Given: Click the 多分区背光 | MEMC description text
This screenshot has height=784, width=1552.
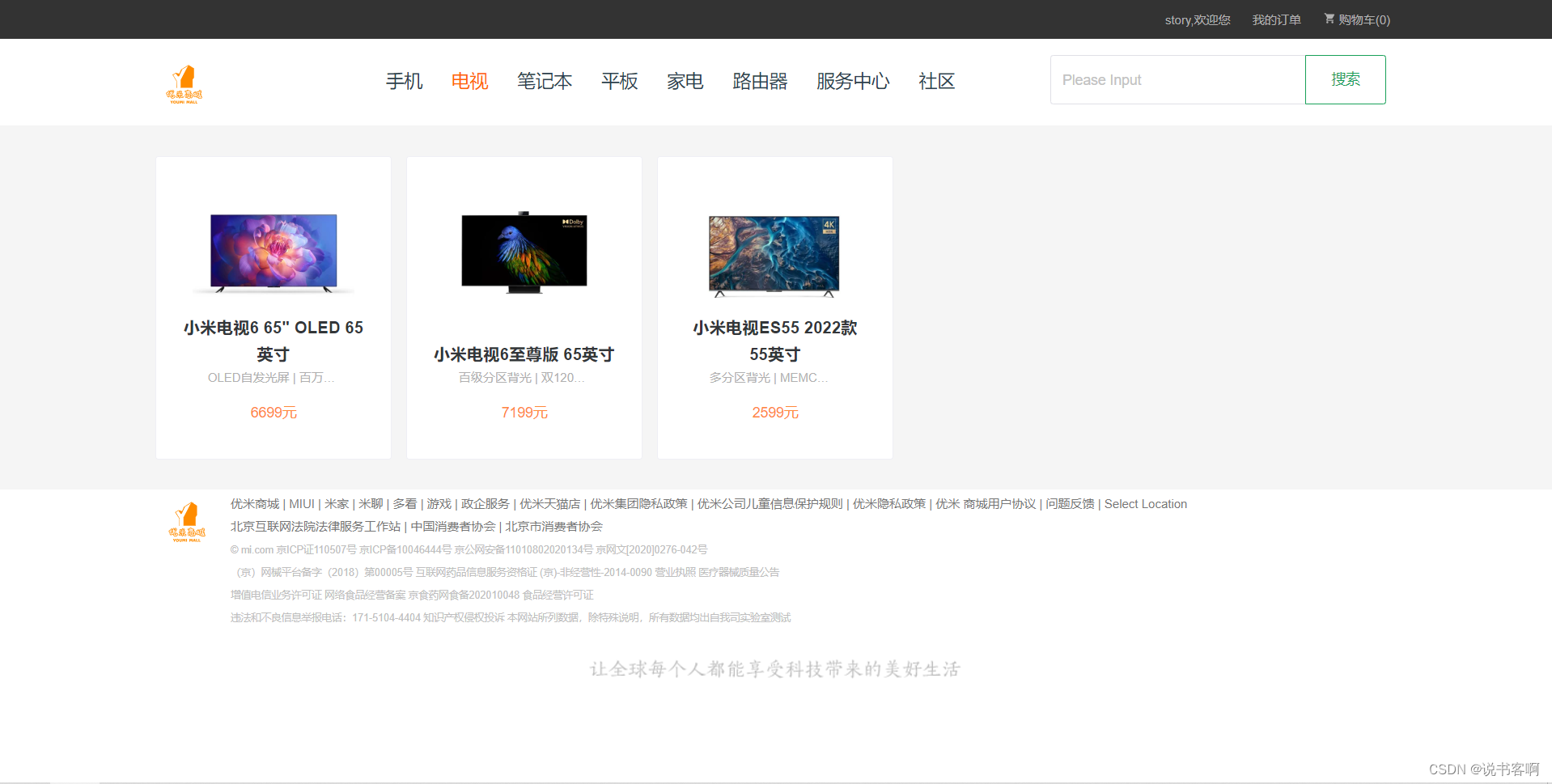Looking at the screenshot, I should click(769, 378).
